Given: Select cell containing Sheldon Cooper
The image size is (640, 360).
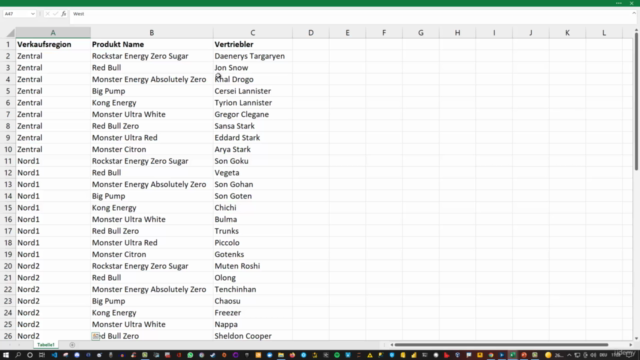Looking at the screenshot, I should [253, 336].
